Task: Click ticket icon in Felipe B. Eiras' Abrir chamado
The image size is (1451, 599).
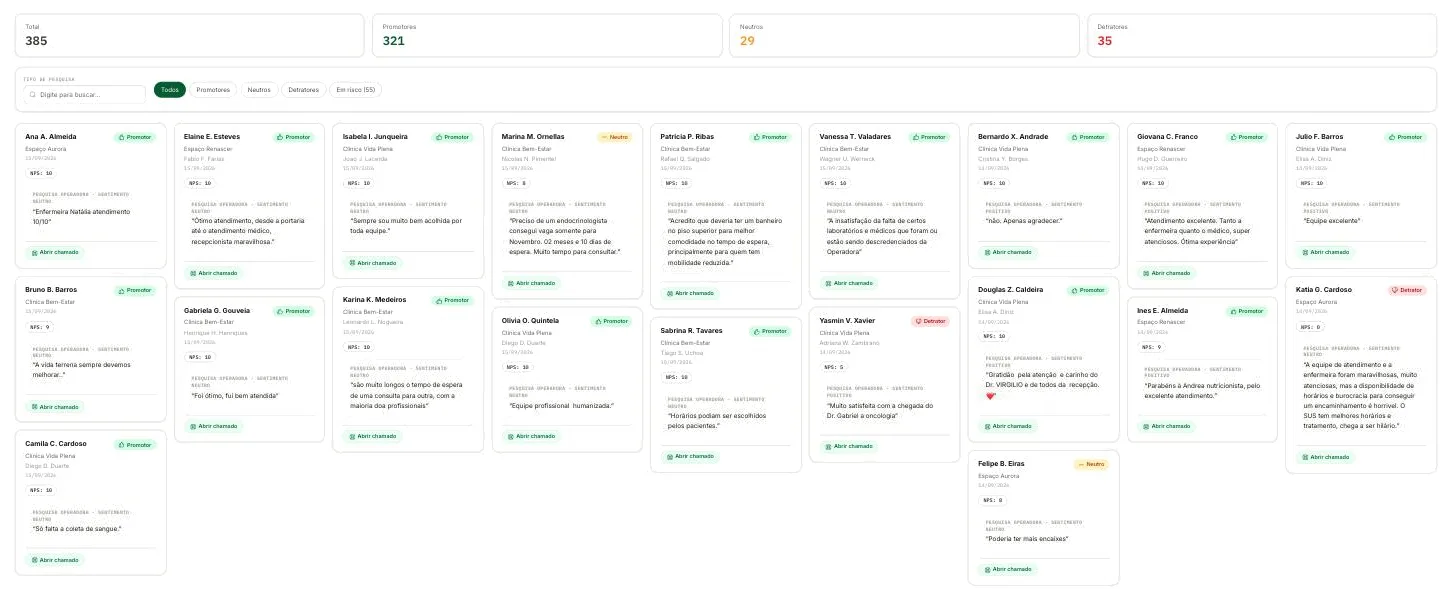Action: pyautogui.click(x=988, y=569)
